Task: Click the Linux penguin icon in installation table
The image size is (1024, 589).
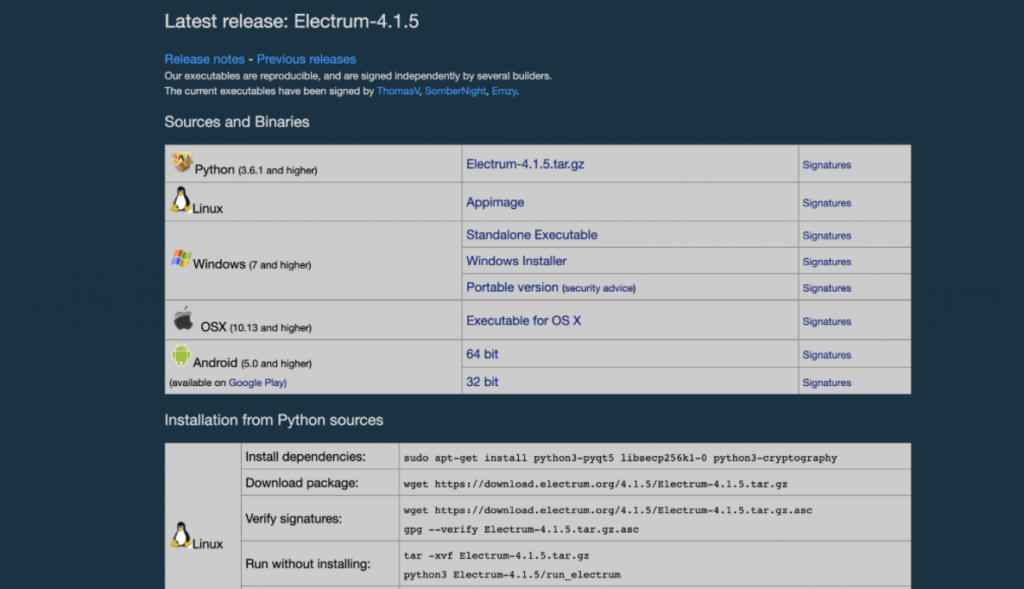Action: [x=181, y=536]
